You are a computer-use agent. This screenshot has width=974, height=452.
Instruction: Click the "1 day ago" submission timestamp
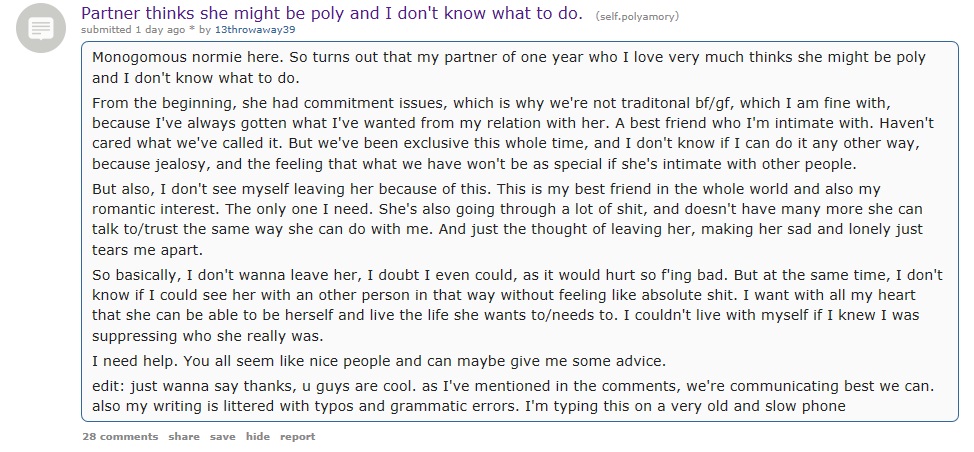[160, 30]
